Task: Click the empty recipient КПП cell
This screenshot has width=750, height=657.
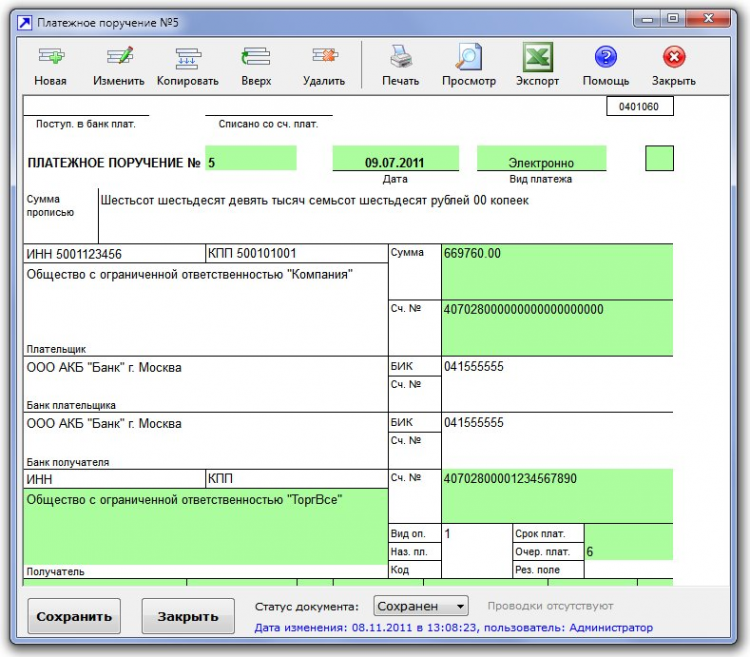Action: [x=297, y=479]
